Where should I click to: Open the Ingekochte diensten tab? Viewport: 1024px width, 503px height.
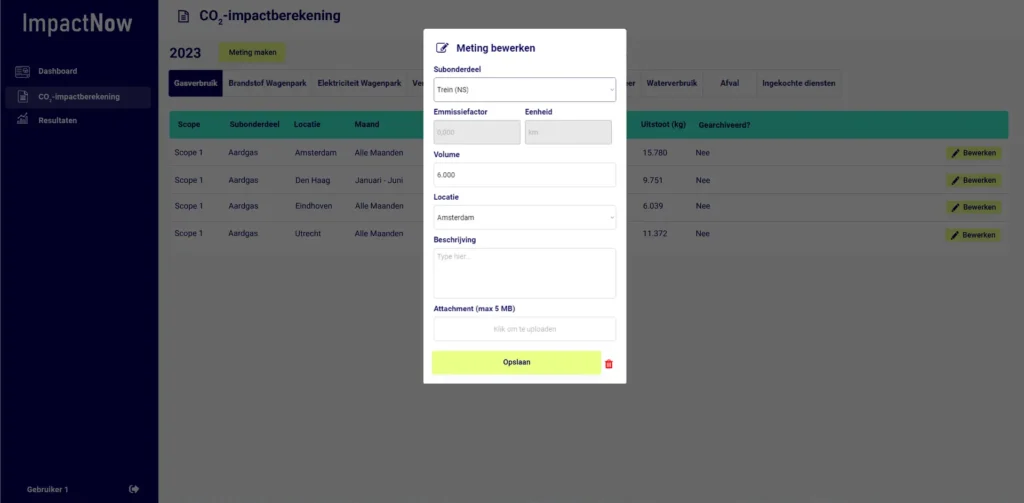[x=798, y=84]
